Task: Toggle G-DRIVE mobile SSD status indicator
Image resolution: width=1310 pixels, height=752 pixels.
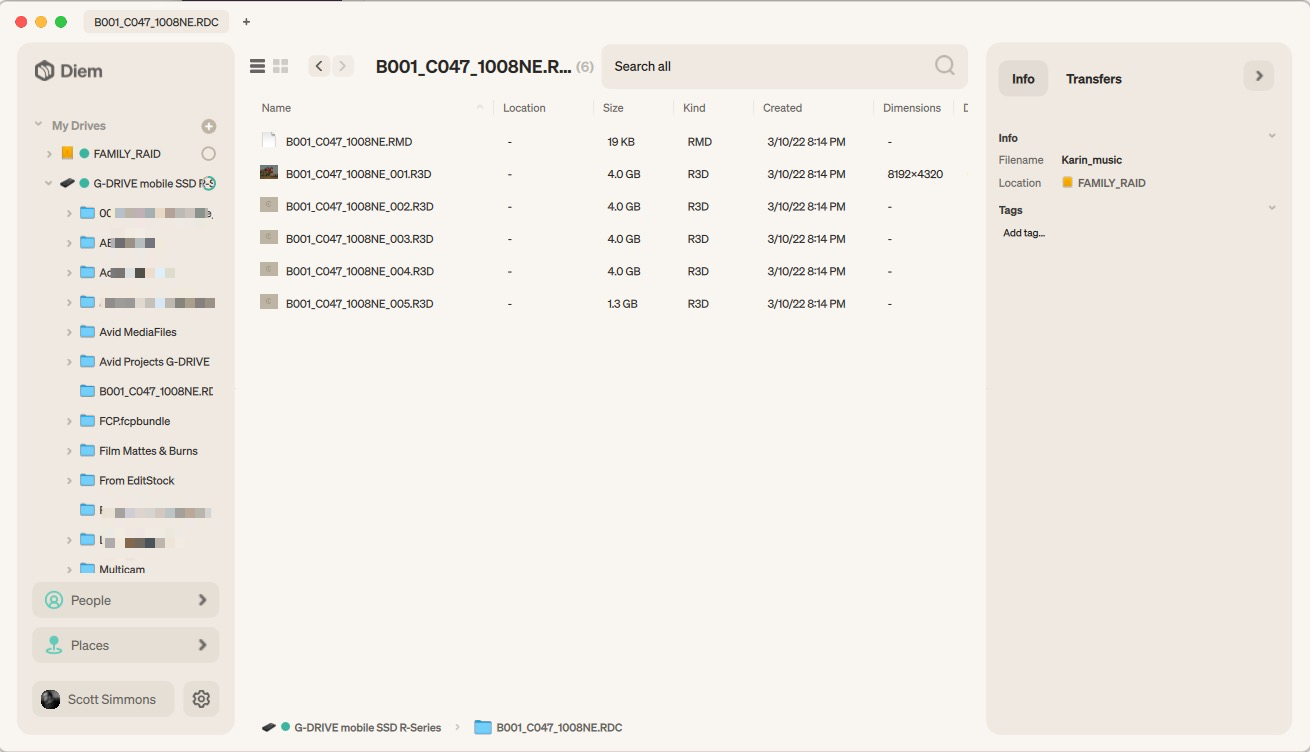Action: click(210, 184)
